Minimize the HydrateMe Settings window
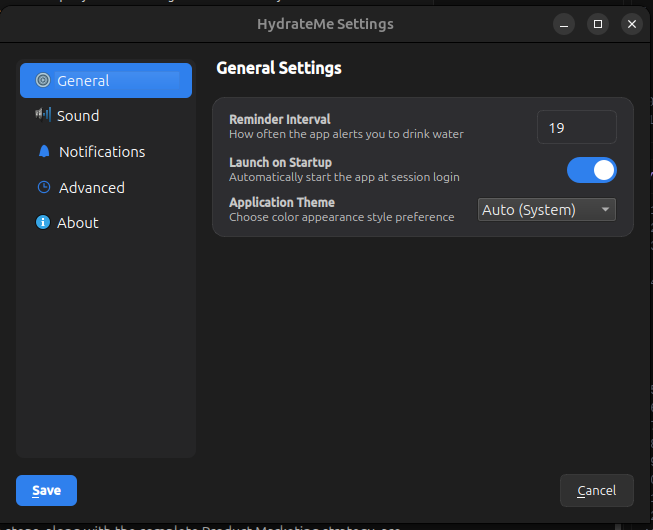Screen dimensions: 653x530 pos(564,24)
